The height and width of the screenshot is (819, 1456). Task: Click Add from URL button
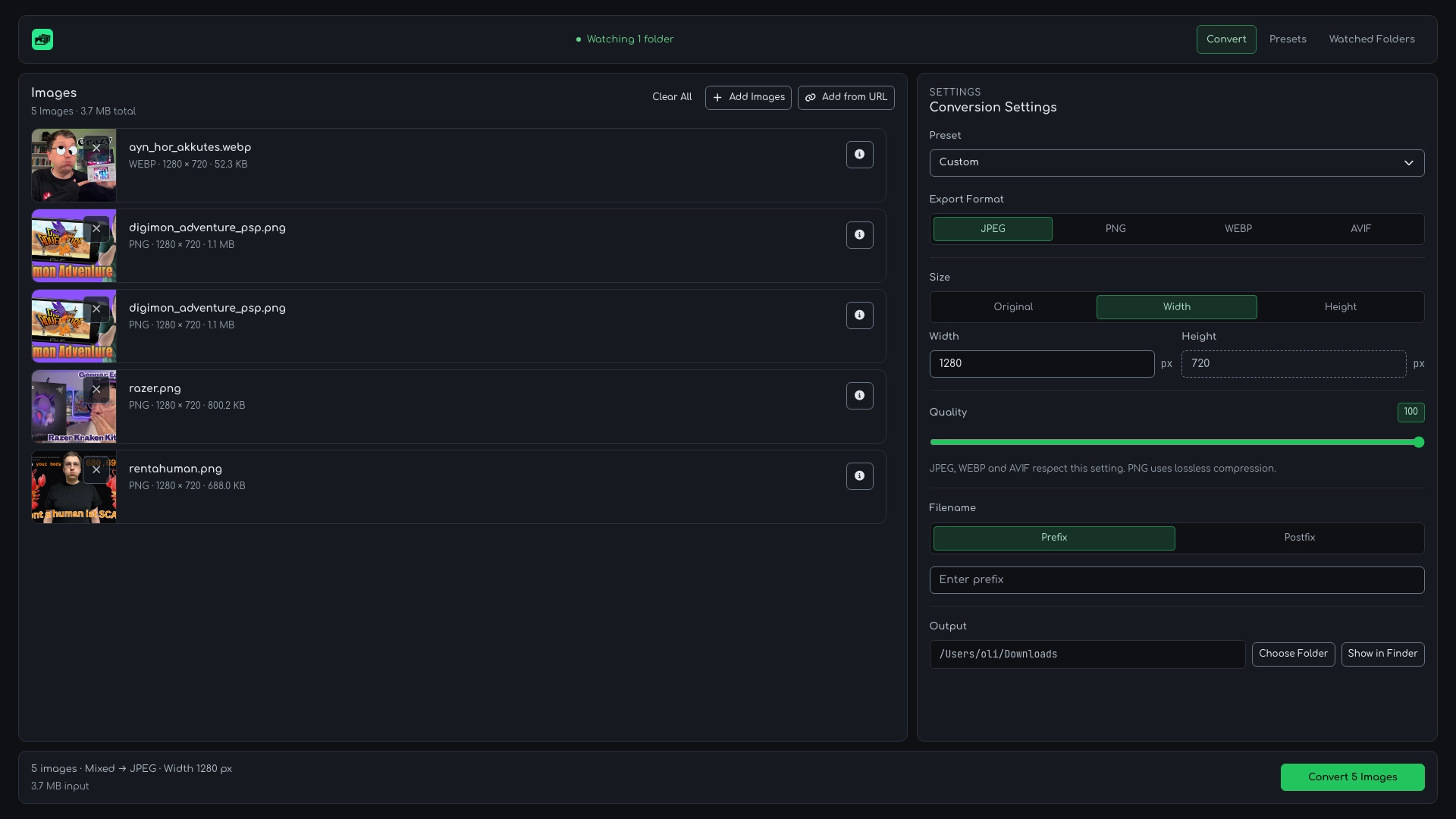click(x=846, y=98)
